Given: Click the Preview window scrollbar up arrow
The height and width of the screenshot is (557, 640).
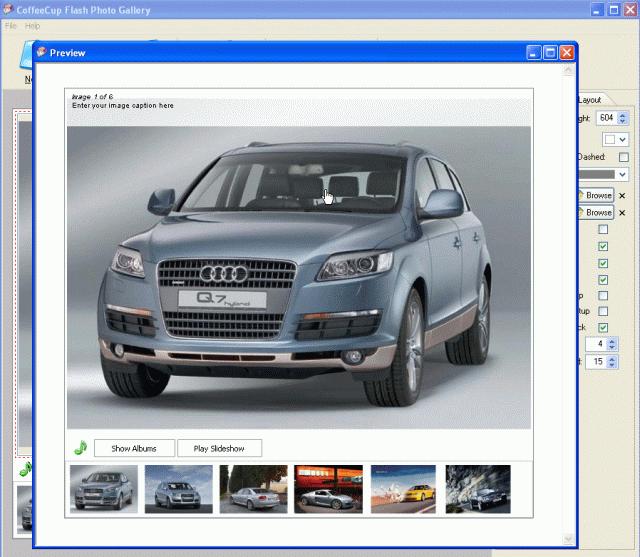Looking at the screenshot, I should click(x=568, y=70).
